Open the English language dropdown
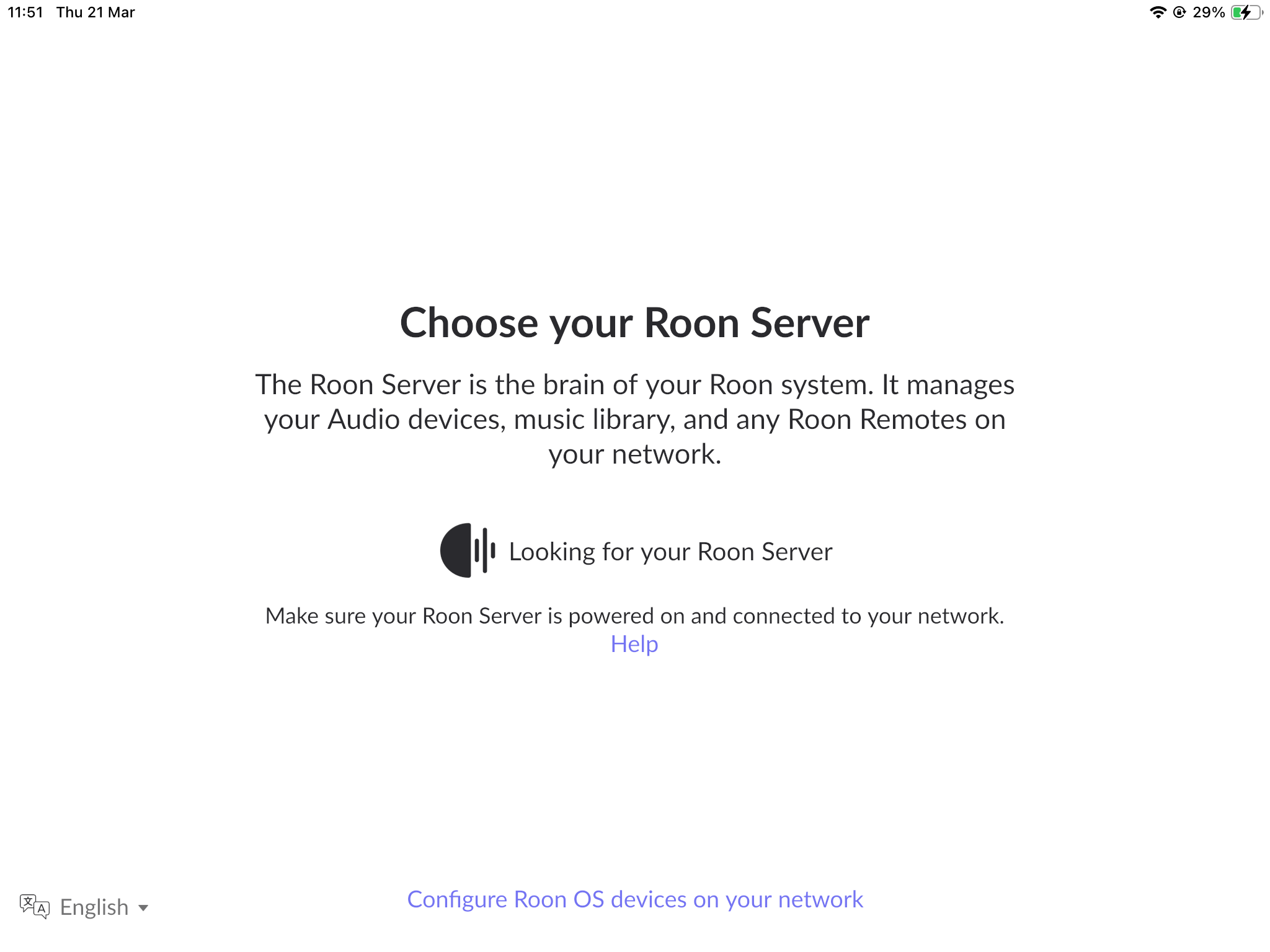Image resolution: width=1270 pixels, height=952 pixels. (84, 907)
